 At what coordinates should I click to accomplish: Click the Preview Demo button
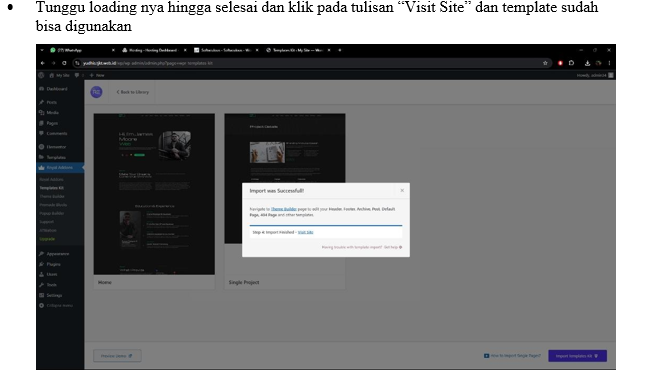[x=117, y=356]
